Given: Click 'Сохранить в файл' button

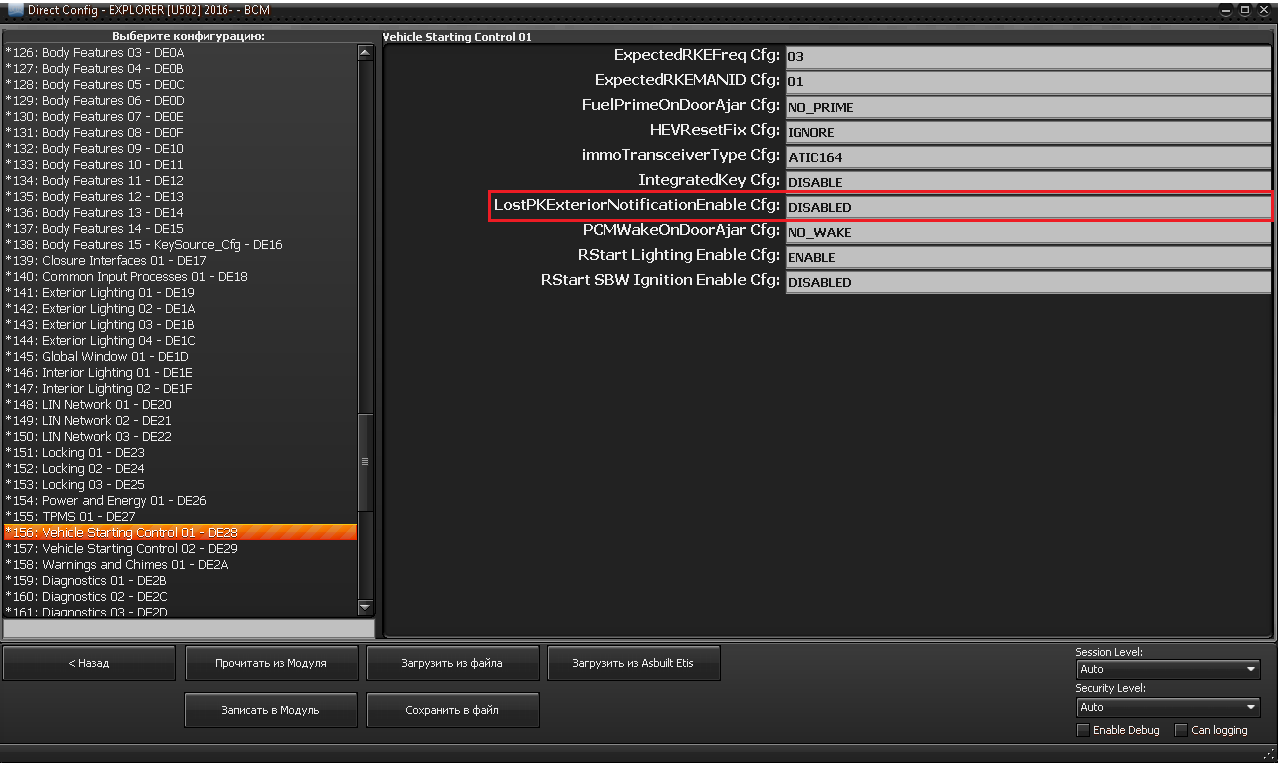Looking at the screenshot, I should [452, 710].
